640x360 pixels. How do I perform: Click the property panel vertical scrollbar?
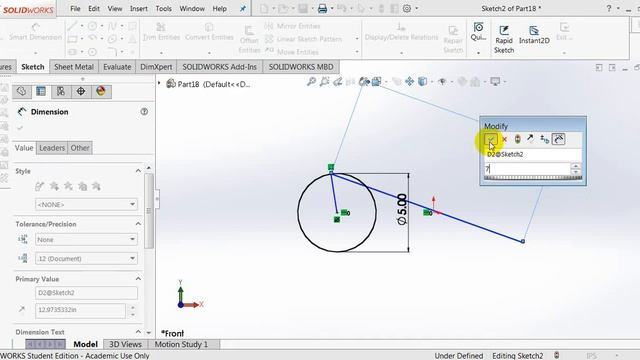[x=149, y=211]
